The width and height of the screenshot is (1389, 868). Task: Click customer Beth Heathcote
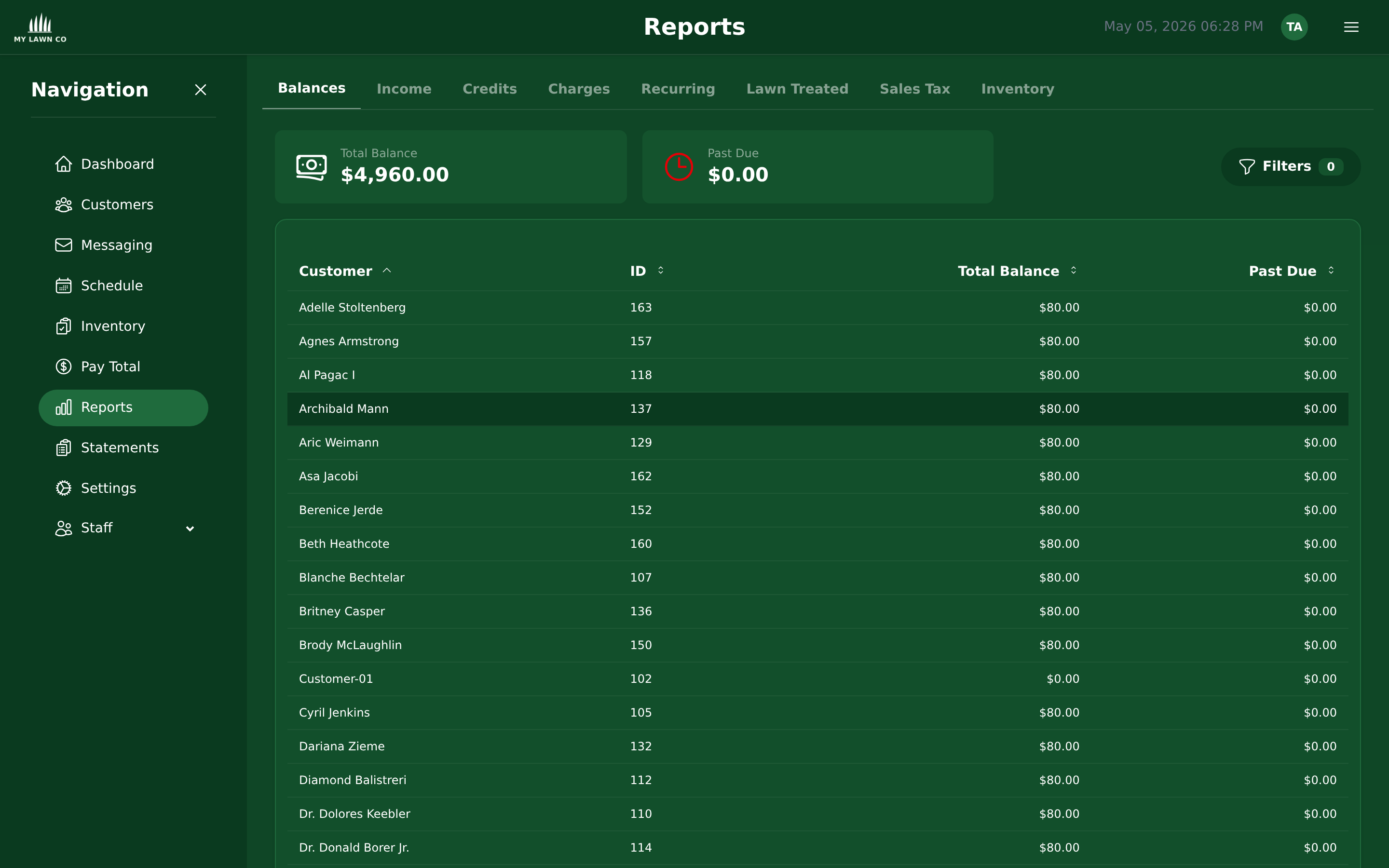point(344,543)
